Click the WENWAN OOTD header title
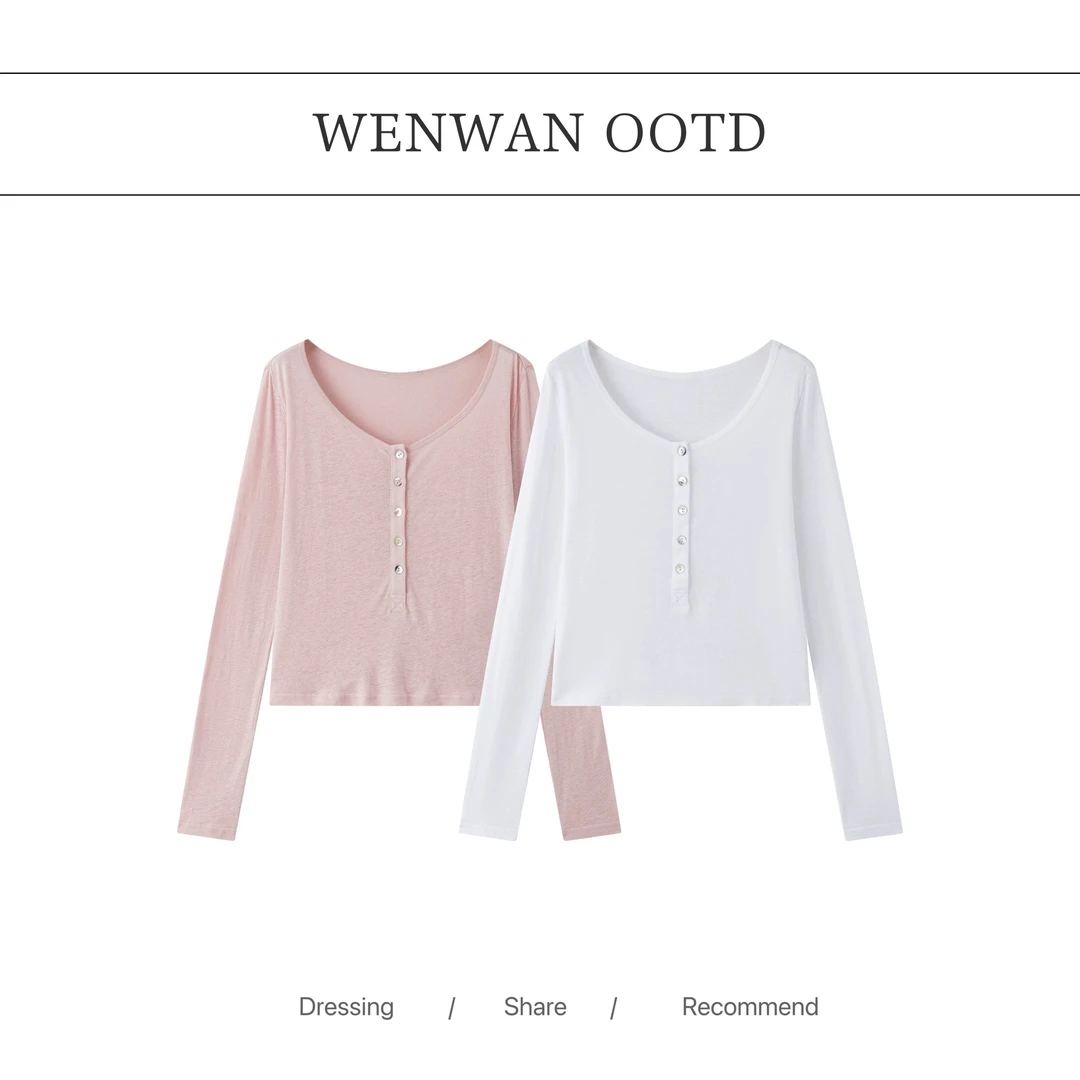The height and width of the screenshot is (1080, 1080). coord(539,132)
